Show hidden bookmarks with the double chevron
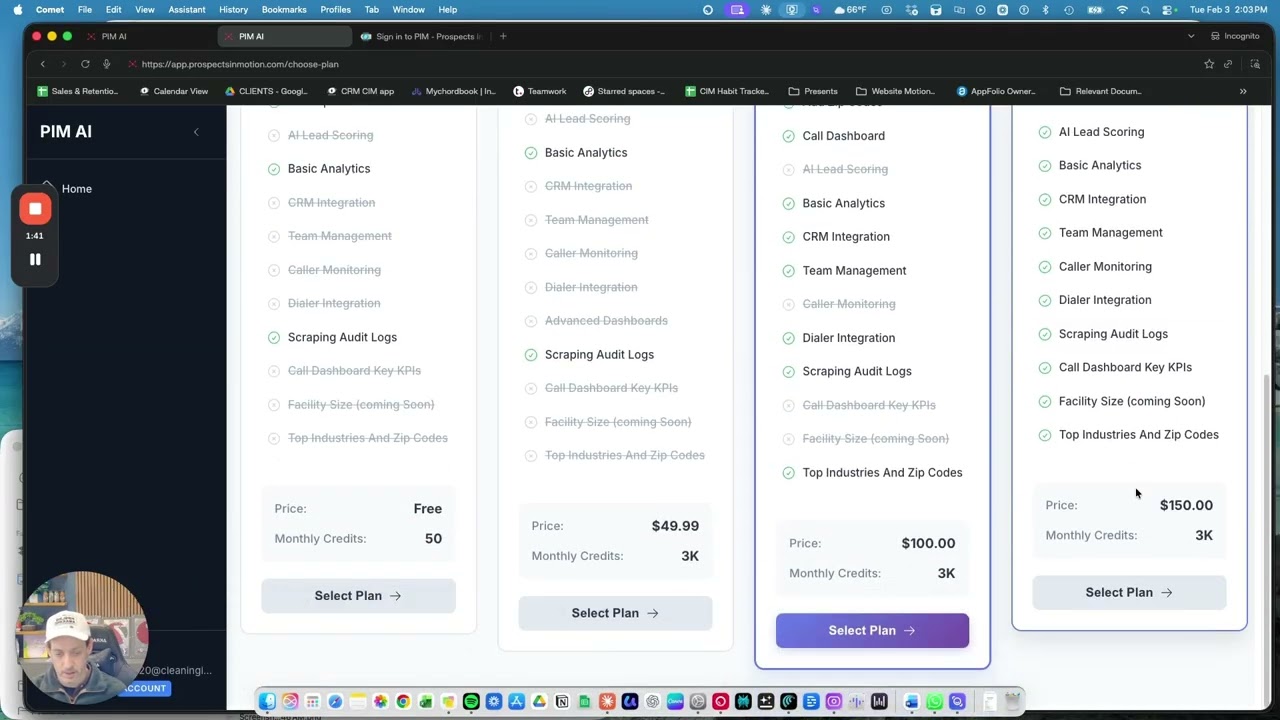The height and width of the screenshot is (720, 1280). pyautogui.click(x=1243, y=91)
